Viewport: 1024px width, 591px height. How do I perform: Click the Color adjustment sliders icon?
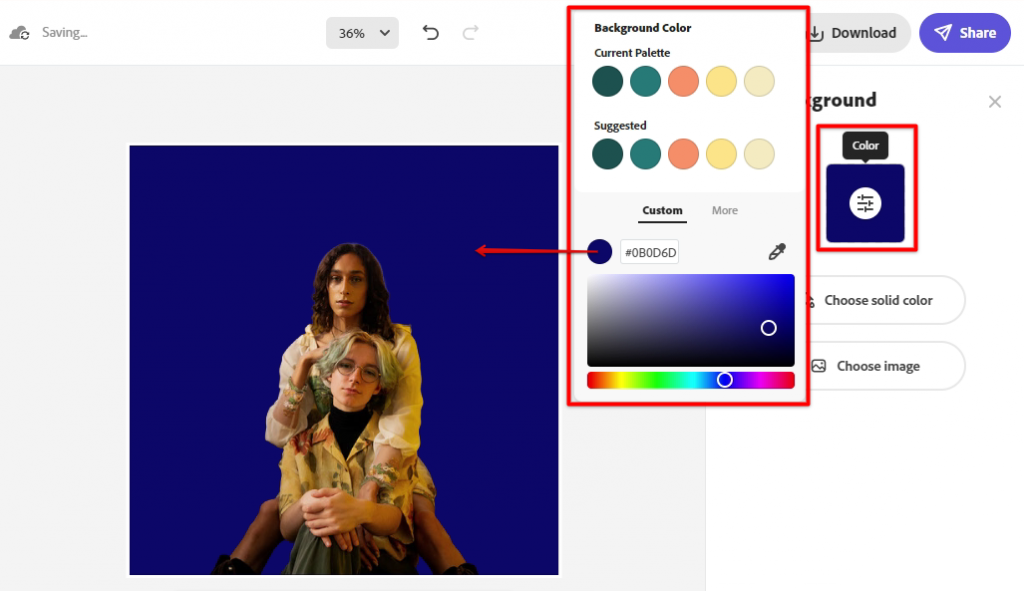click(866, 204)
